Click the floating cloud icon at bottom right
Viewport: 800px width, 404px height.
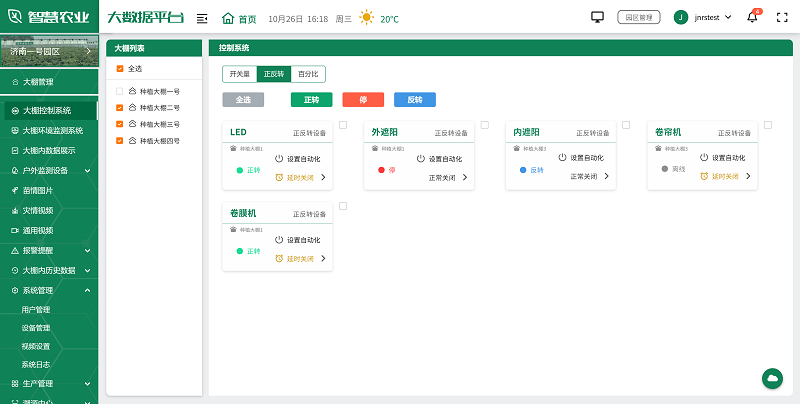(x=772, y=377)
